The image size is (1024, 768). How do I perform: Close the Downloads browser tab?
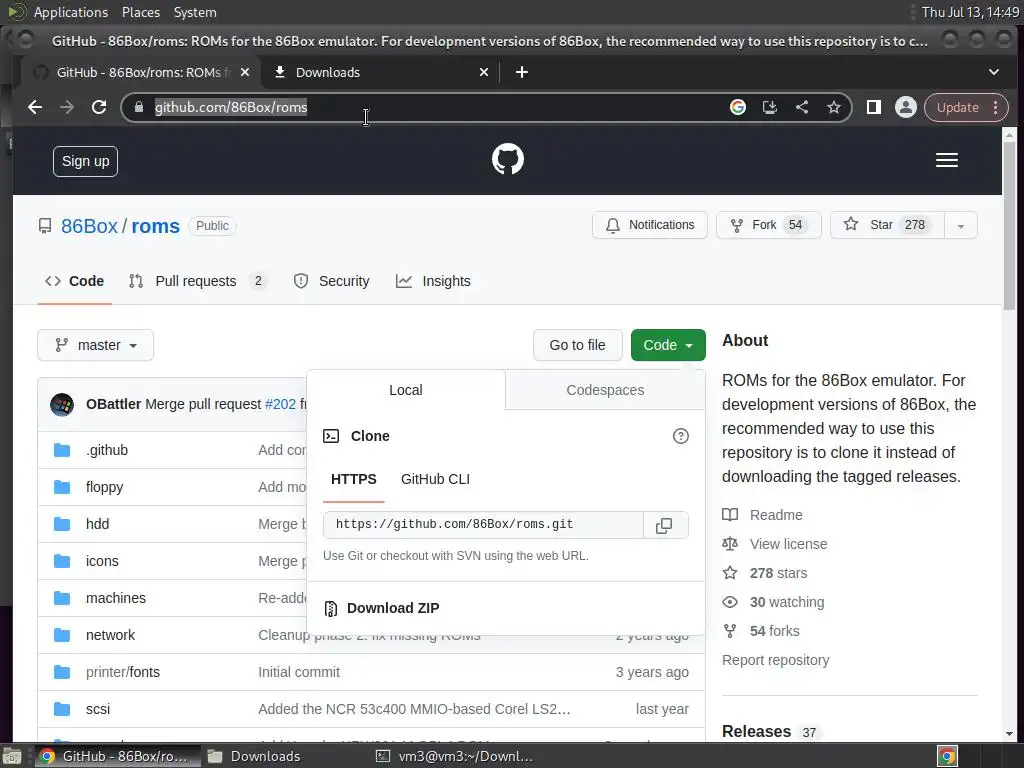coord(484,72)
